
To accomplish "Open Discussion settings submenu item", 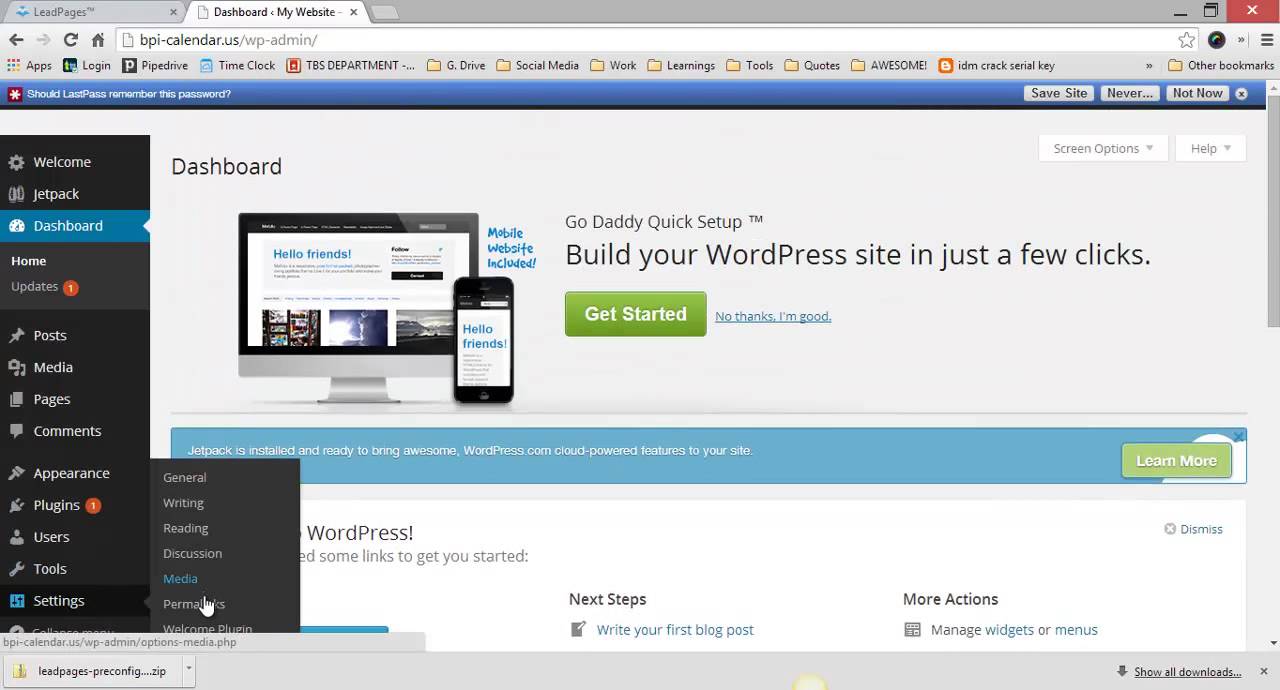I will (193, 553).
